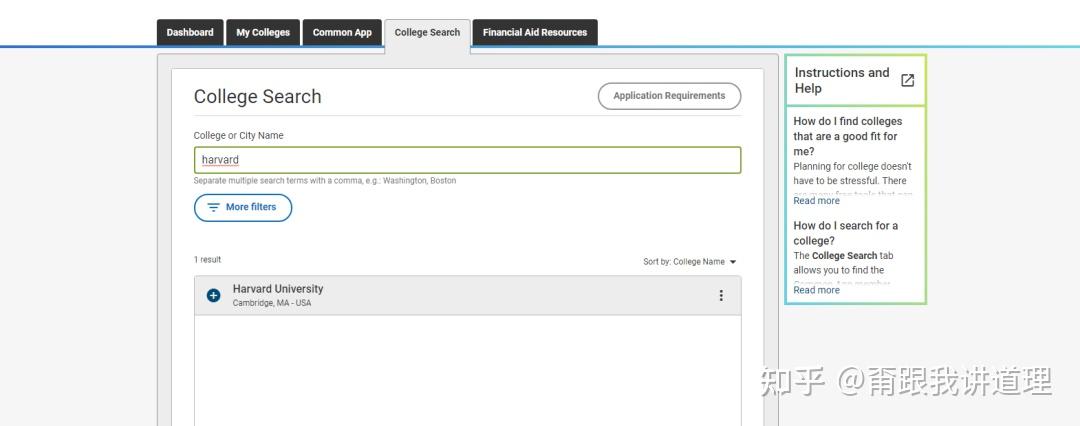Click the Harvard University result name
1080x426 pixels.
pos(278,289)
